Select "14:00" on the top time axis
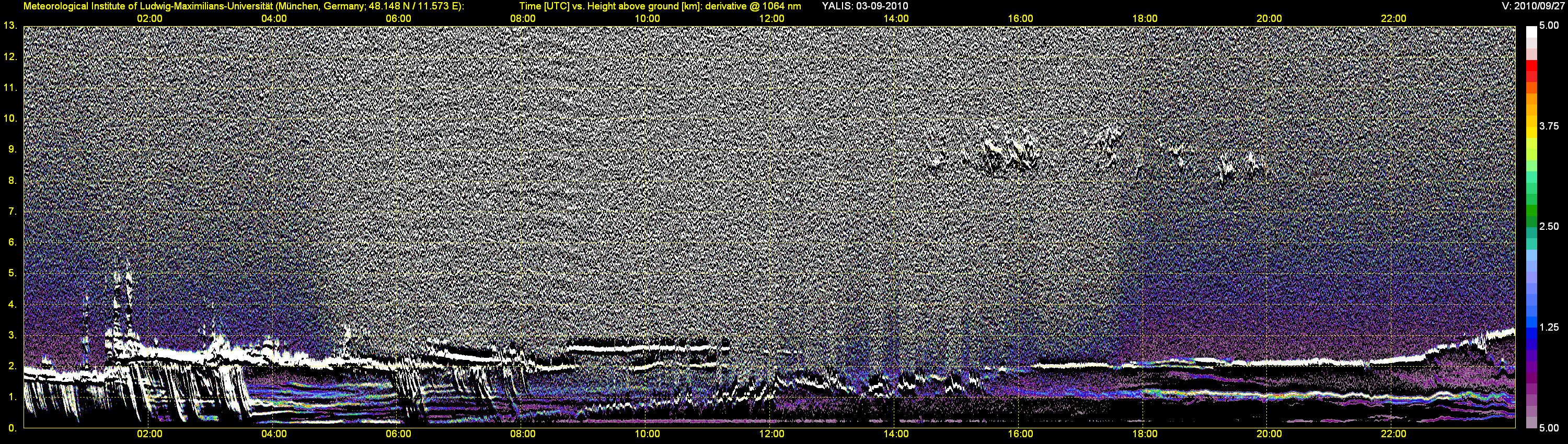Viewport: 1568px width, 444px height. coord(896,18)
